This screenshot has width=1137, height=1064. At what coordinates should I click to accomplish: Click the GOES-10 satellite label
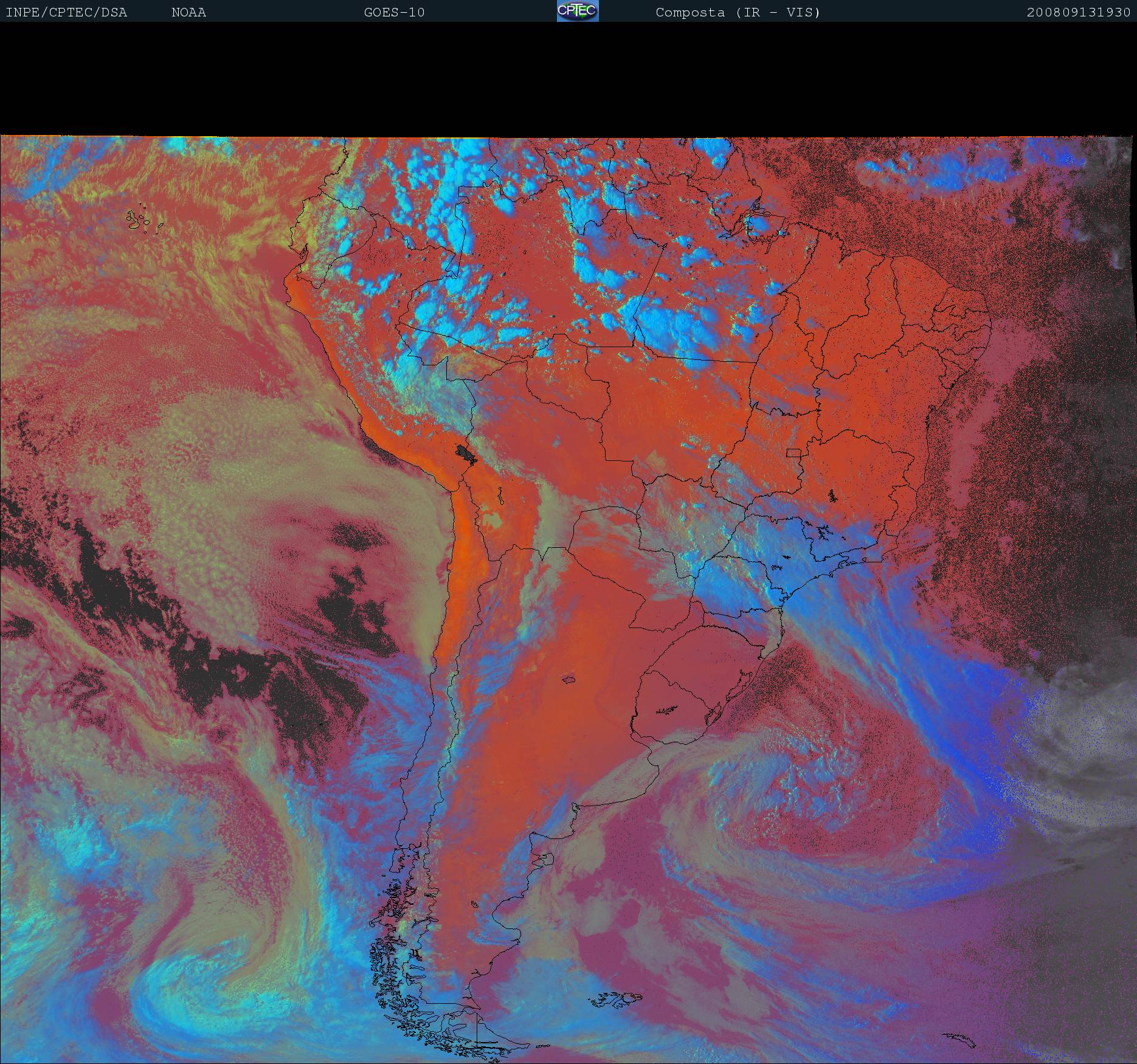[394, 12]
